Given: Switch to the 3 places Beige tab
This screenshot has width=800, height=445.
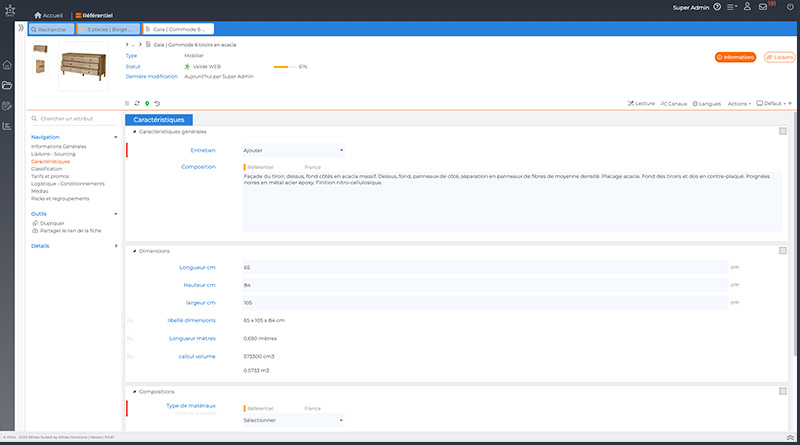Looking at the screenshot, I should [108, 29].
